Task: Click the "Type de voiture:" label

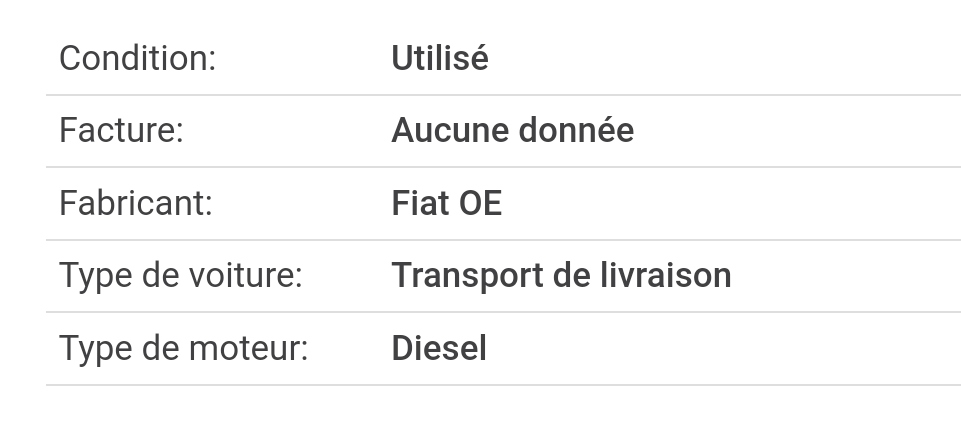Action: tap(180, 275)
